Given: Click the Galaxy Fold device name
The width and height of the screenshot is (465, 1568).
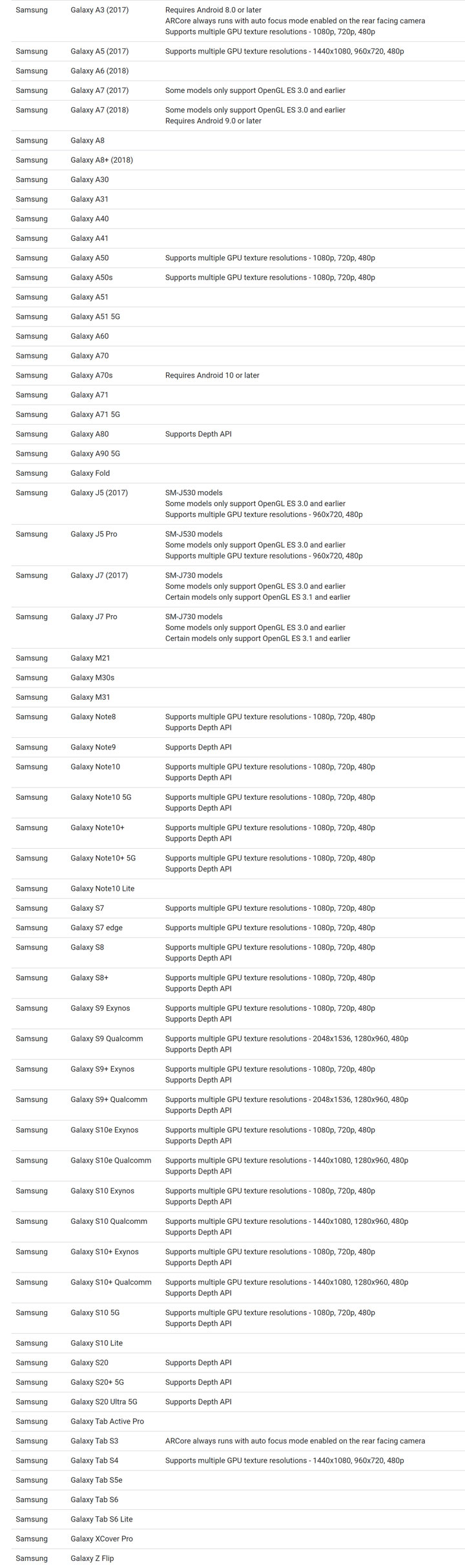Looking at the screenshot, I should pyautogui.click(x=90, y=473).
